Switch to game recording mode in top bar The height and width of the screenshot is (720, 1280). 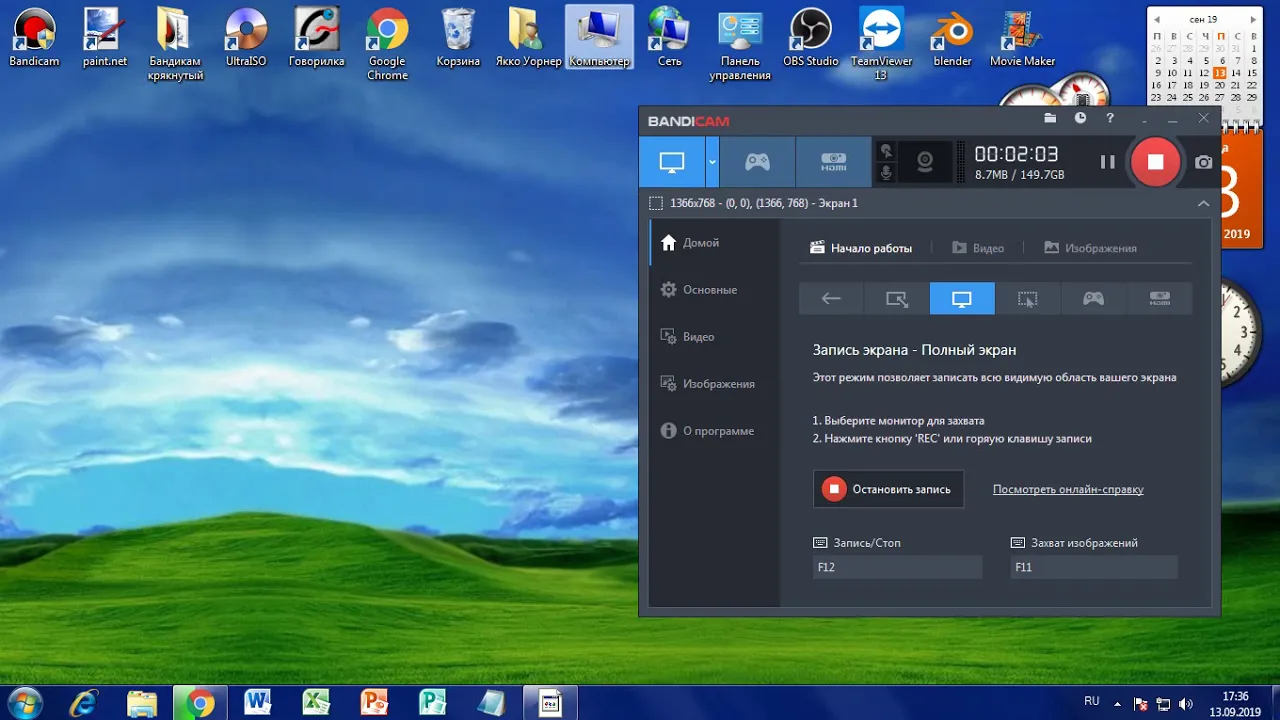757,162
